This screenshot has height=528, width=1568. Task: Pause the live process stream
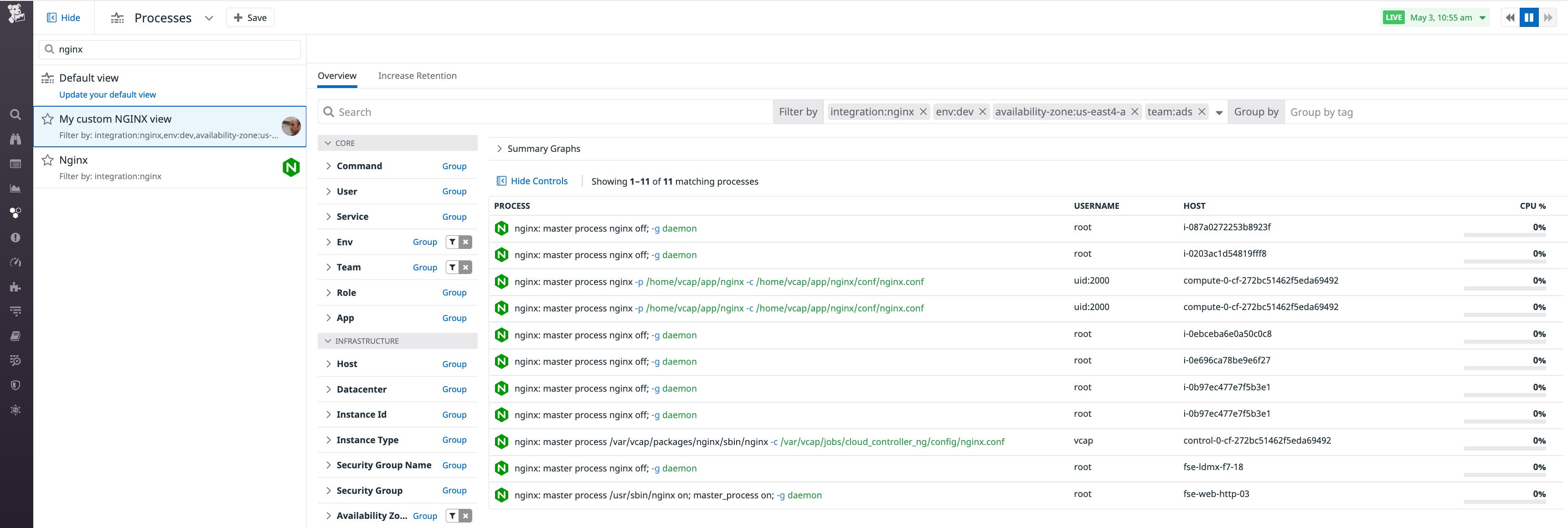pos(1529,17)
